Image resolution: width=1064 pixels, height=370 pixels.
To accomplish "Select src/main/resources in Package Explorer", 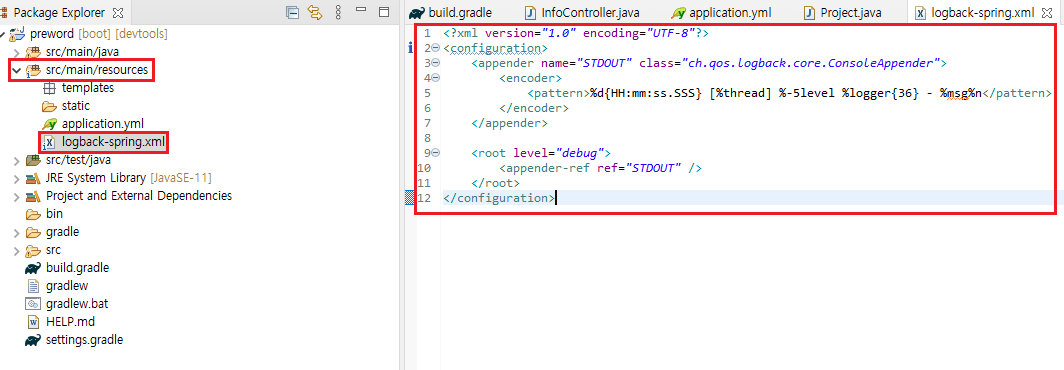I will click(x=97, y=70).
